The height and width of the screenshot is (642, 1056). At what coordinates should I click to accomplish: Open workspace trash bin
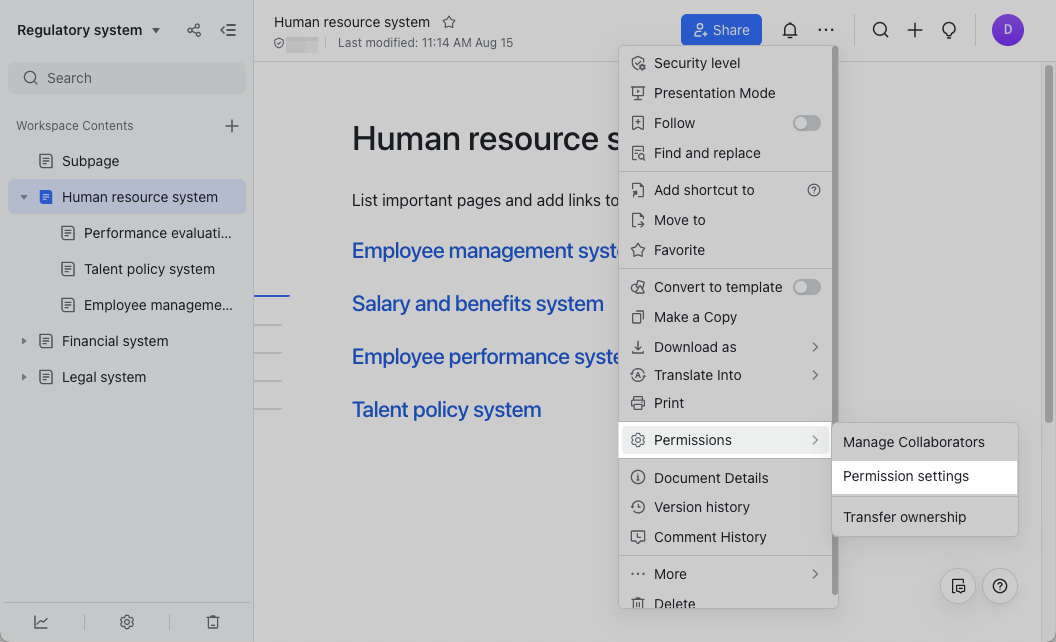[x=212, y=622]
